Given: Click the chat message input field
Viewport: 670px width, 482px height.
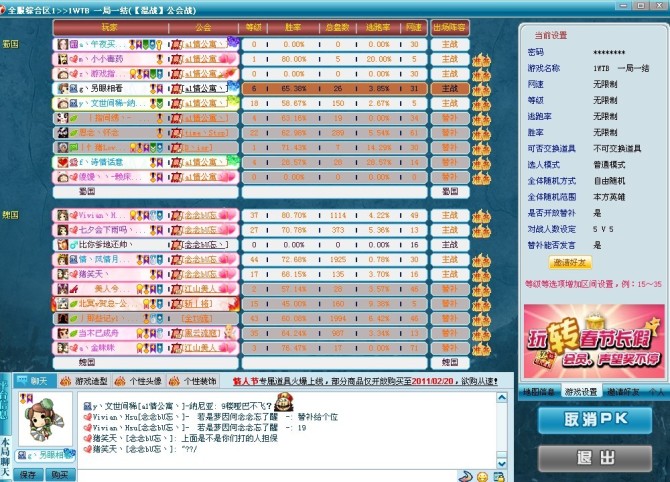Looking at the screenshot, I should tap(267, 476).
